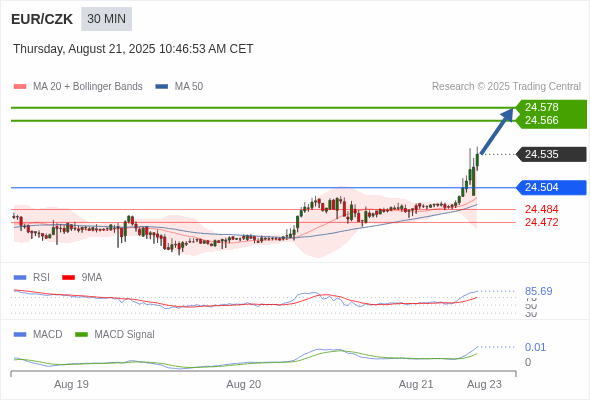
Task: Click the blue upward trend arrow
Action: [x=497, y=131]
